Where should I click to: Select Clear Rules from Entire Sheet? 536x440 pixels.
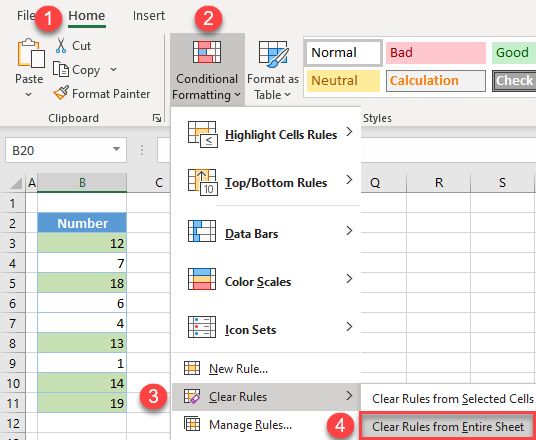point(448,427)
